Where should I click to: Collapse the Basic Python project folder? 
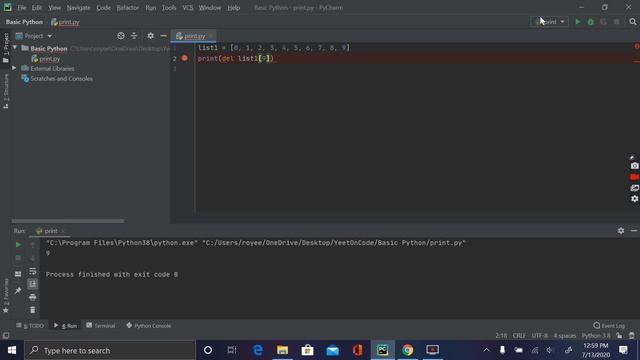pos(15,48)
